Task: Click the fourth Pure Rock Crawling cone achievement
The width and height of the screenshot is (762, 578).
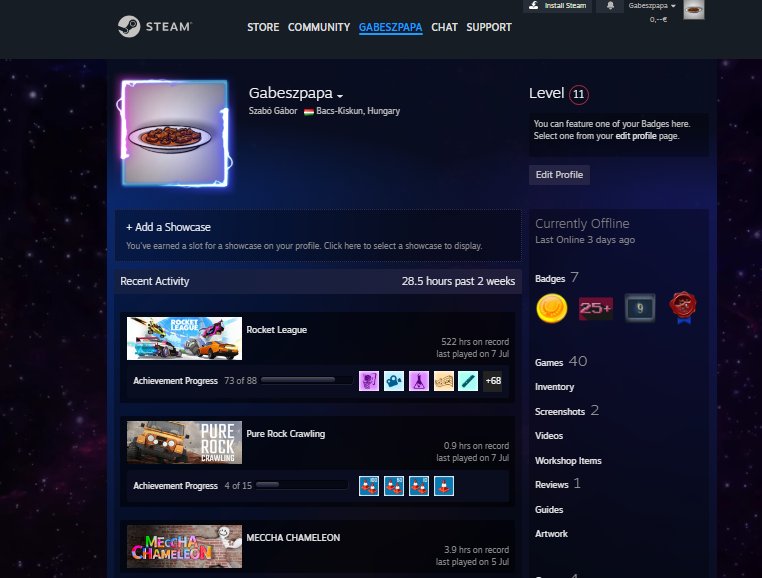Action: (x=444, y=486)
